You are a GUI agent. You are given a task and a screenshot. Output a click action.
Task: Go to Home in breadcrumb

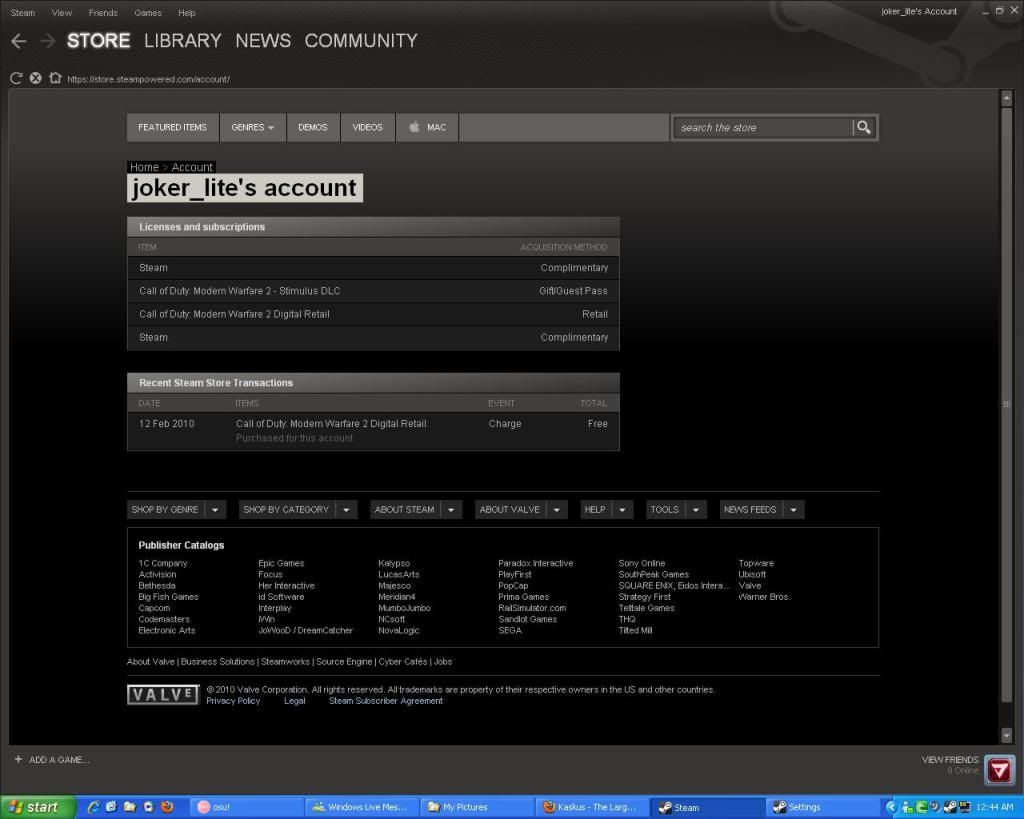point(144,167)
